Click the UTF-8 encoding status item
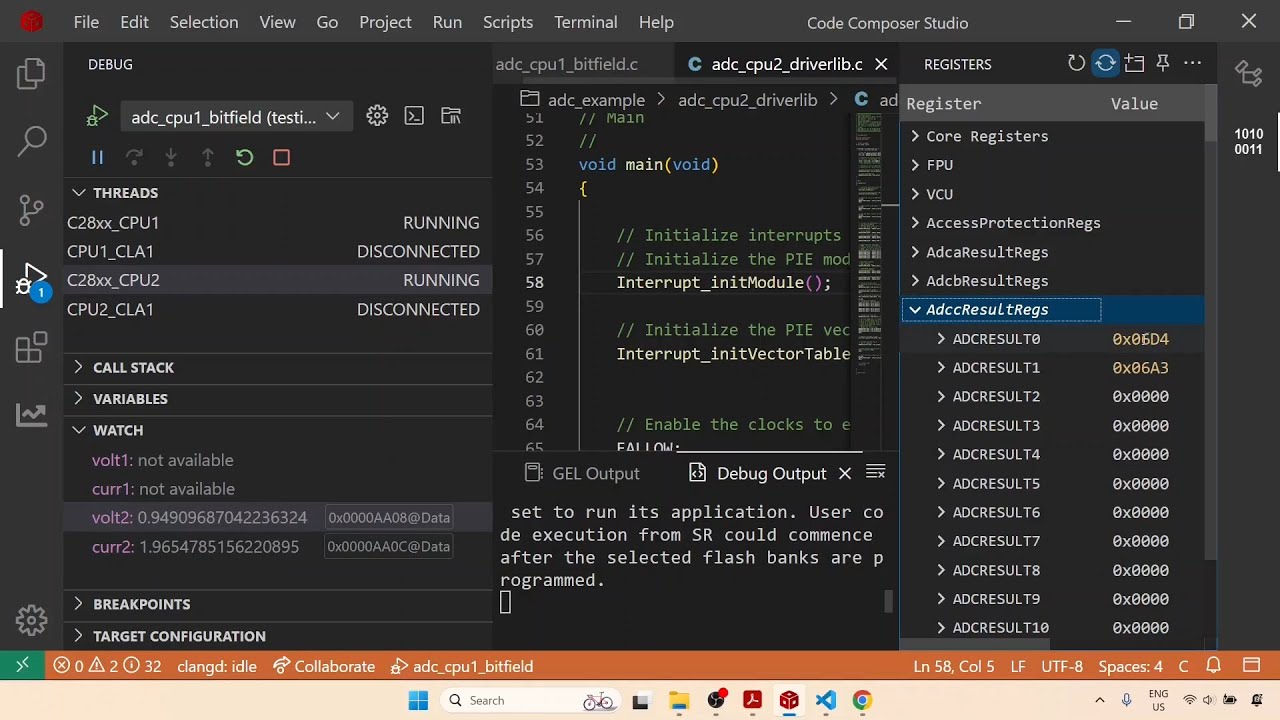Screen dimensions: 1280x720 pyautogui.click(x=1062, y=666)
